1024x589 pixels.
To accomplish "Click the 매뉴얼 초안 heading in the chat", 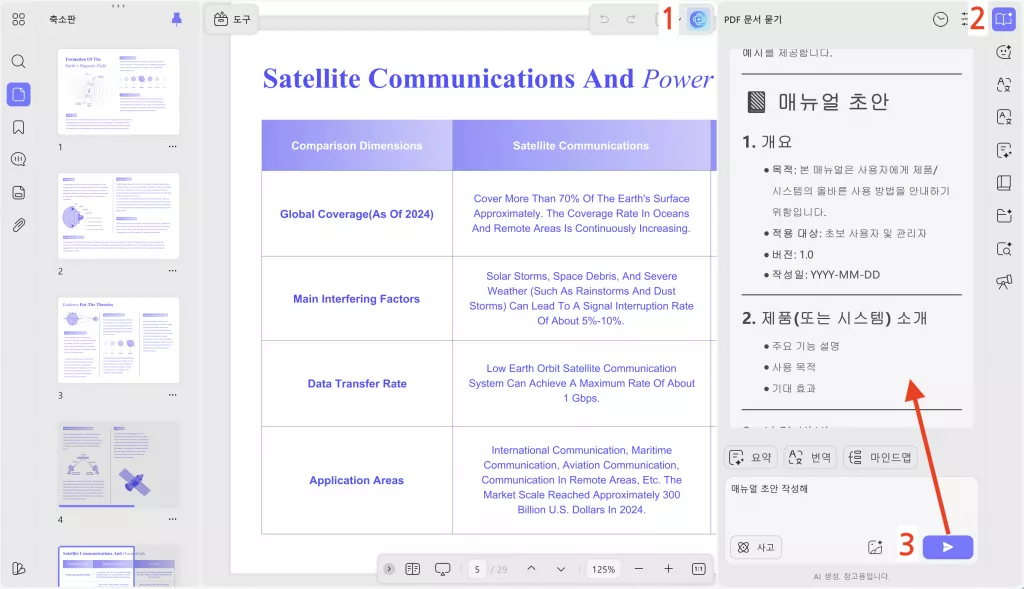I will coord(833,102).
